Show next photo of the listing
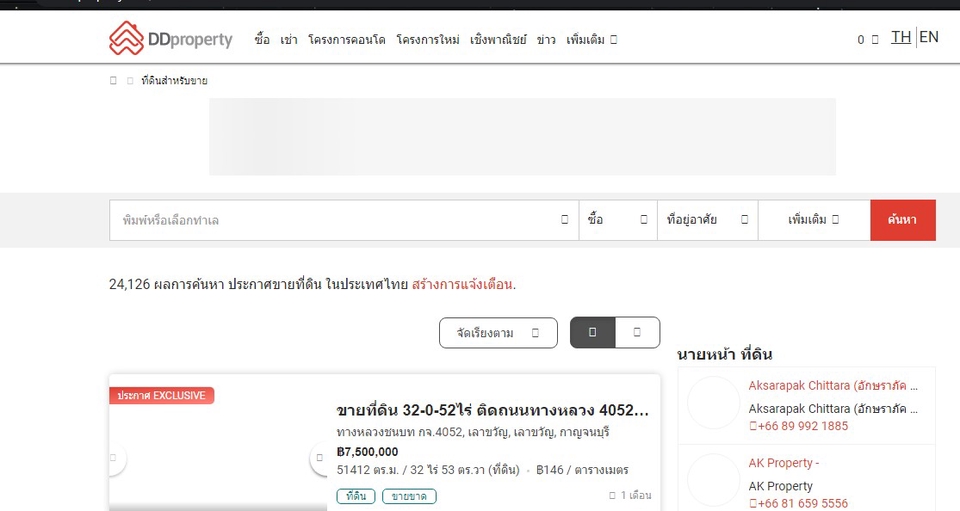 (319, 458)
